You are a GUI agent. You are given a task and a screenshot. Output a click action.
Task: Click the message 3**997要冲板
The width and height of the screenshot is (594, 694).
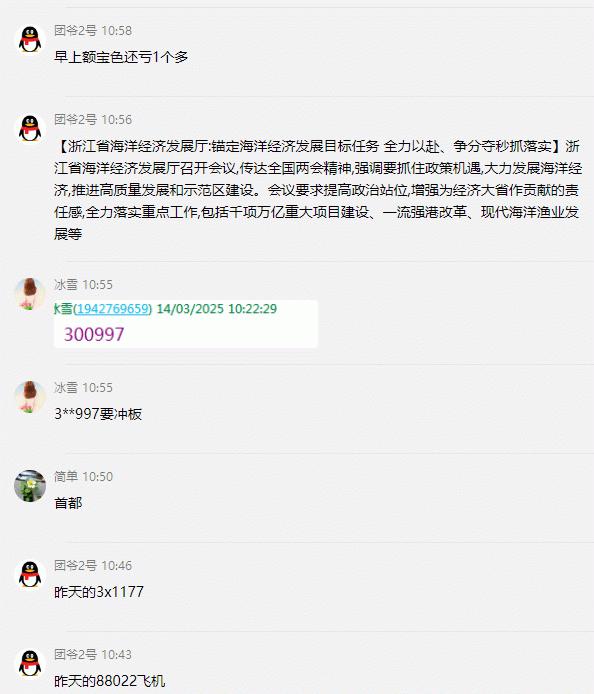pyautogui.click(x=98, y=414)
